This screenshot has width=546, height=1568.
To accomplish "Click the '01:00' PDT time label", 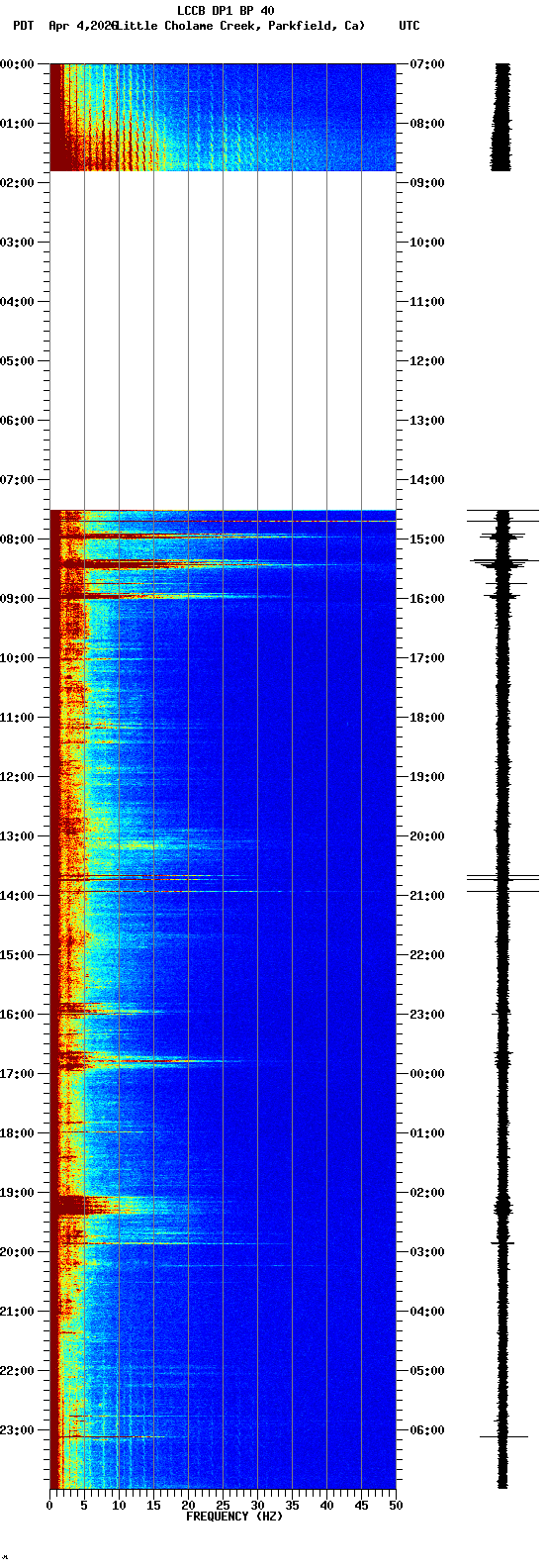I will pos(18,124).
